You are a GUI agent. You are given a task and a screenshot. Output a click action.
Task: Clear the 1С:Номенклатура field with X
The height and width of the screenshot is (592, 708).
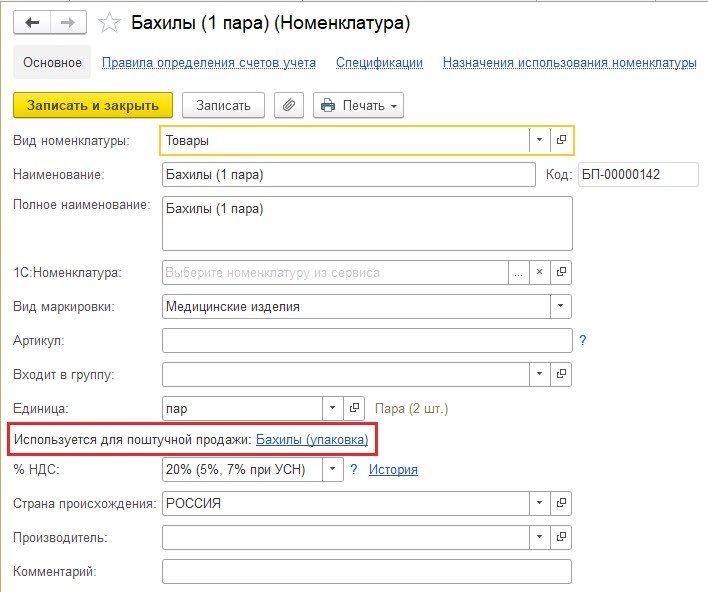[x=539, y=272]
